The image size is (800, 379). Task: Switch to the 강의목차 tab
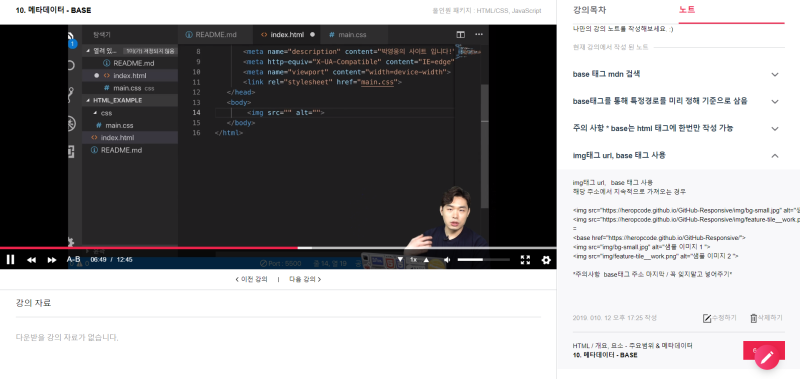[589, 10]
